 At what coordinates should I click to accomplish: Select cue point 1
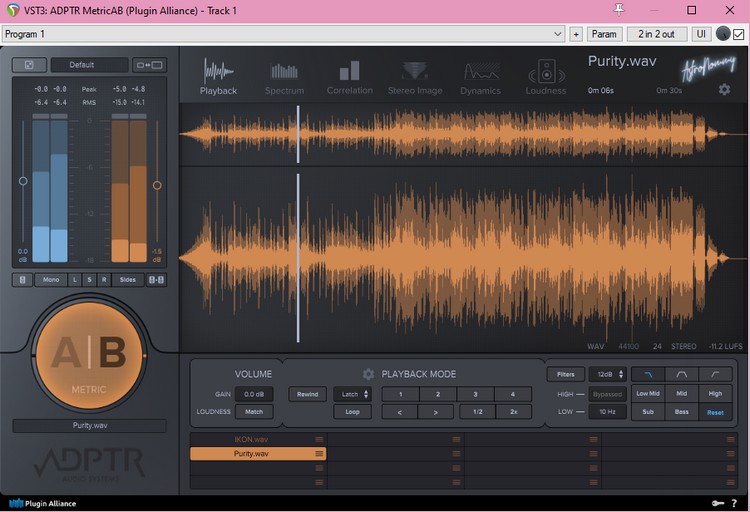tap(400, 394)
